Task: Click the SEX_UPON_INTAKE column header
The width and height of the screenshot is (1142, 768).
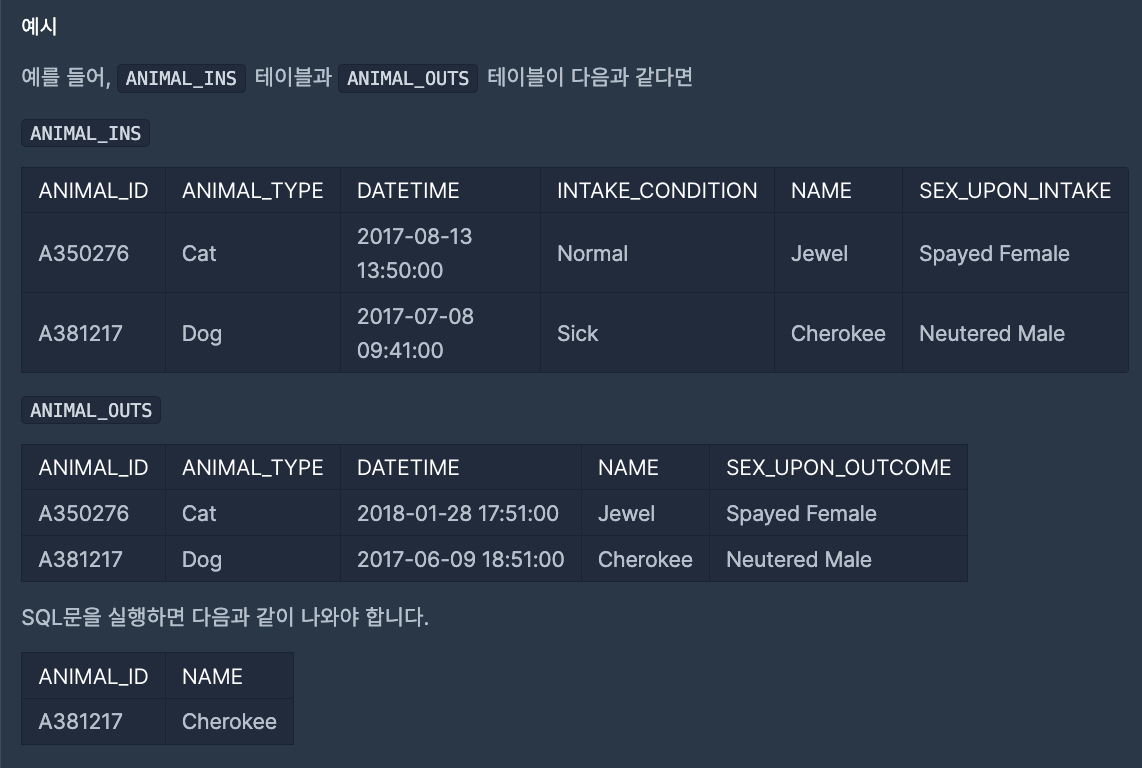Action: 1015,190
